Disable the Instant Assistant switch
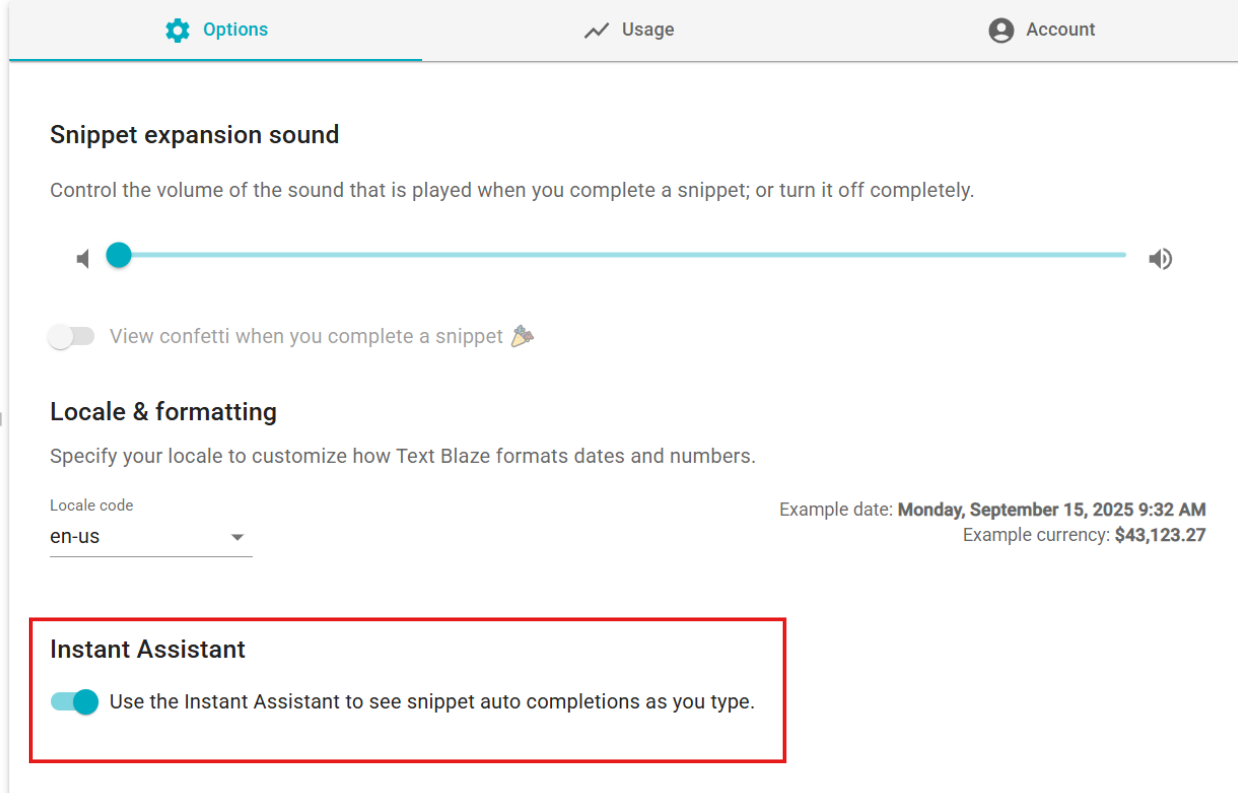The width and height of the screenshot is (1238, 793). pyautogui.click(x=75, y=702)
